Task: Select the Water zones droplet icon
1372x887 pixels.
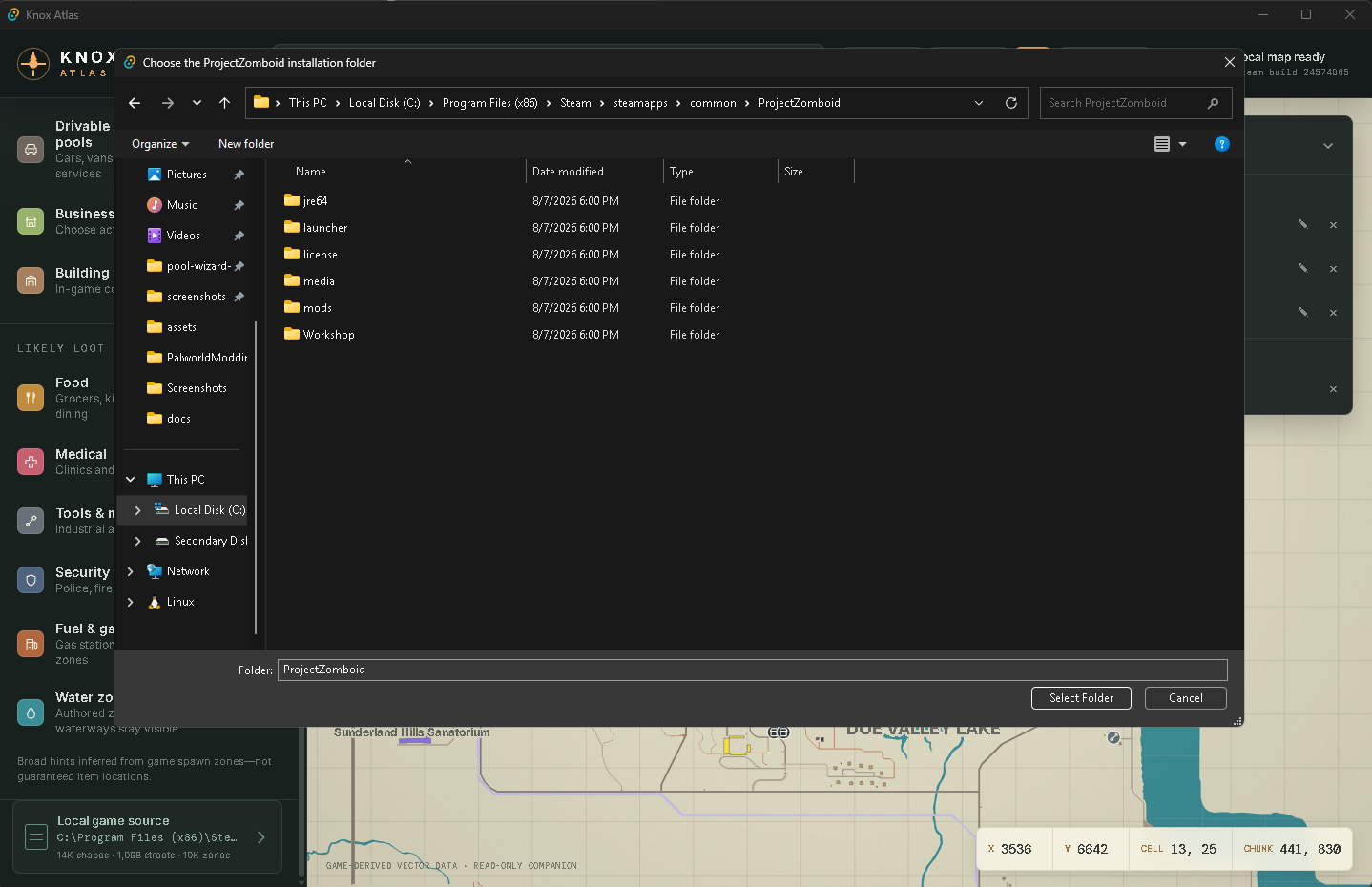Action: [x=31, y=712]
